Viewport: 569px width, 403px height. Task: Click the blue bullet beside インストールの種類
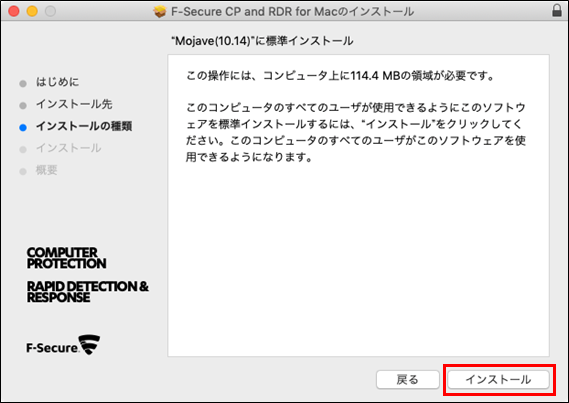tap(23, 127)
